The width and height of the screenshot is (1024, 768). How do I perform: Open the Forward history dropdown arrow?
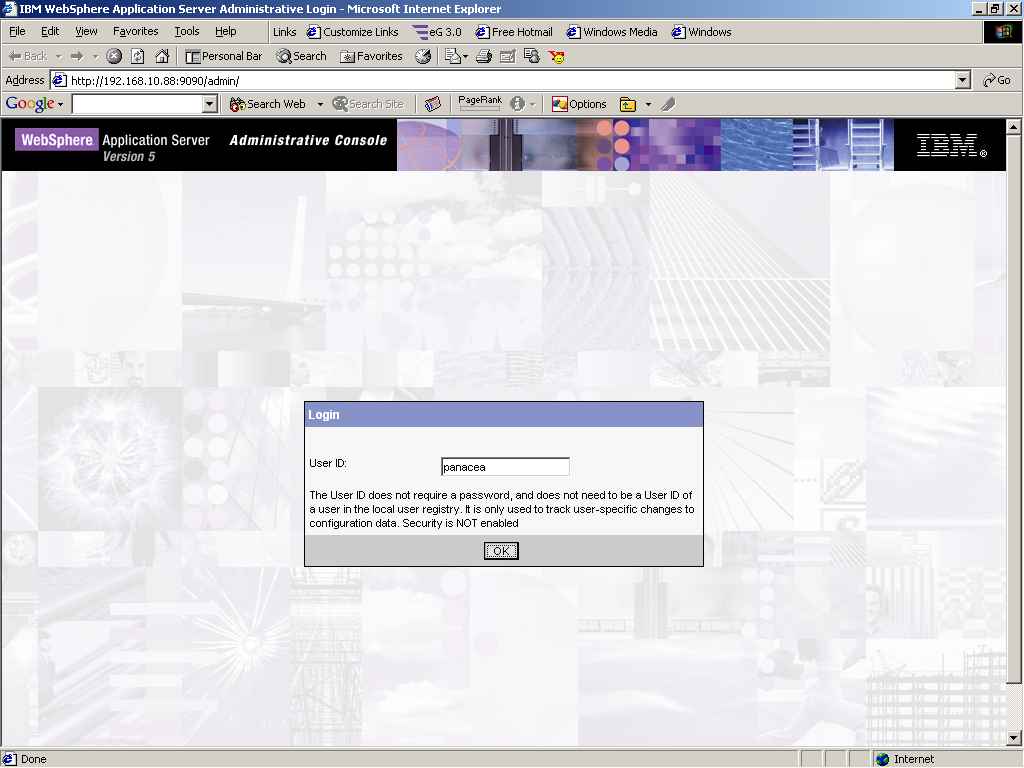pos(95,57)
